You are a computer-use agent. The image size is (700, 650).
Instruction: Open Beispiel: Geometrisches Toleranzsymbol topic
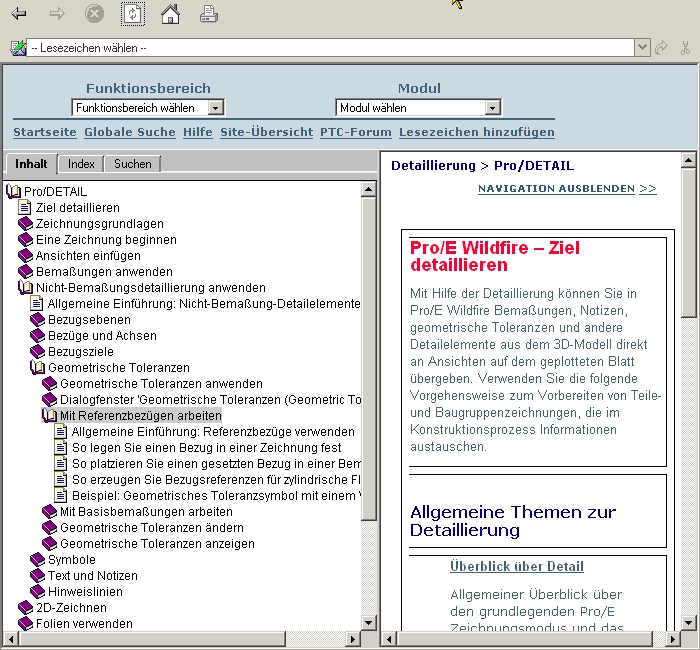click(216, 496)
